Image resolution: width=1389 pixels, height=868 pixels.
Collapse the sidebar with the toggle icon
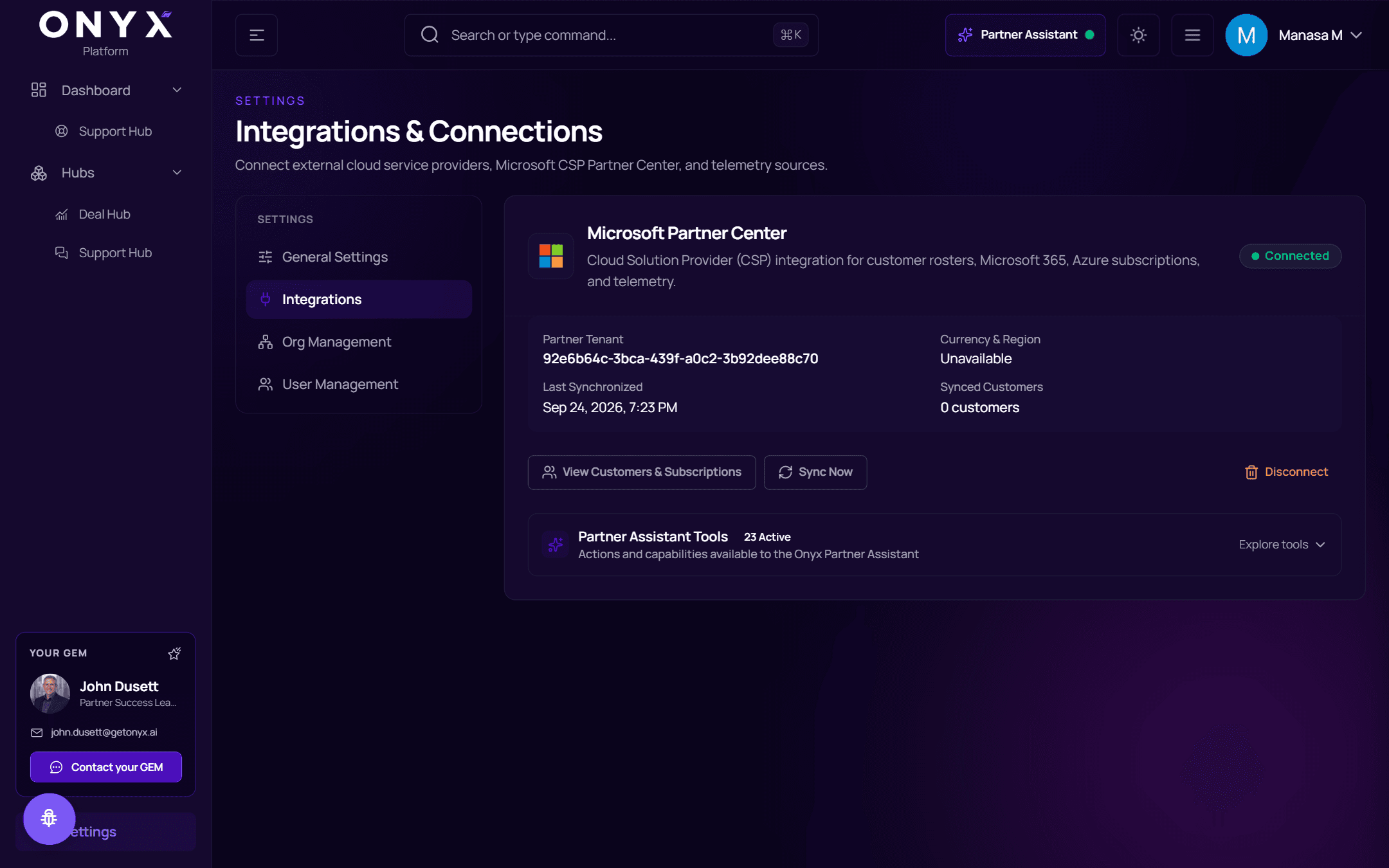pyautogui.click(x=257, y=35)
